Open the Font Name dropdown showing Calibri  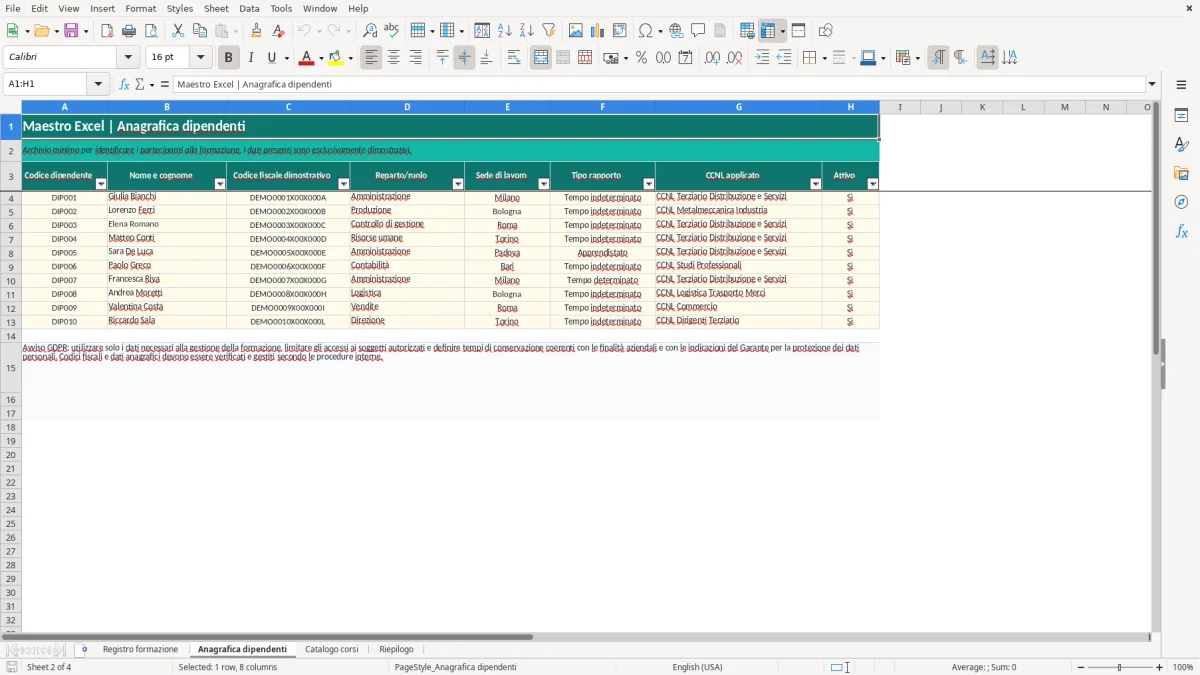pyautogui.click(x=128, y=58)
